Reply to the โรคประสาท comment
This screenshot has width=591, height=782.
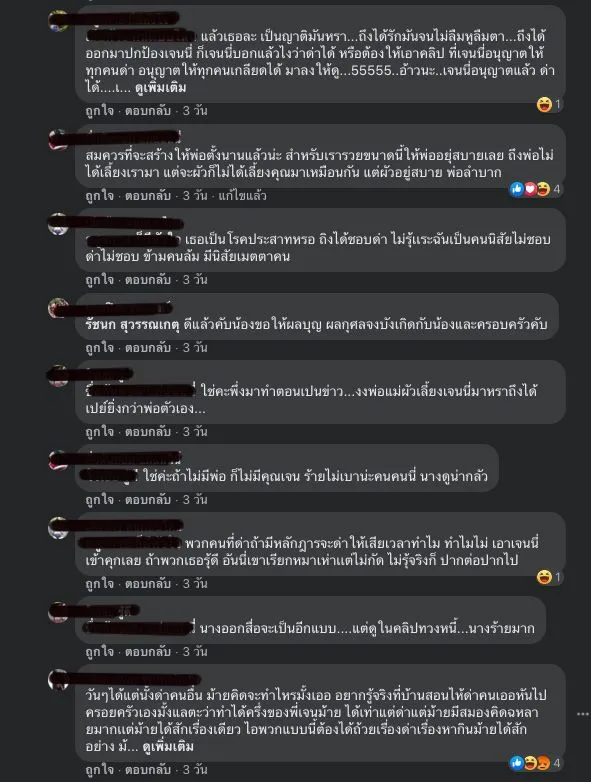point(148,280)
